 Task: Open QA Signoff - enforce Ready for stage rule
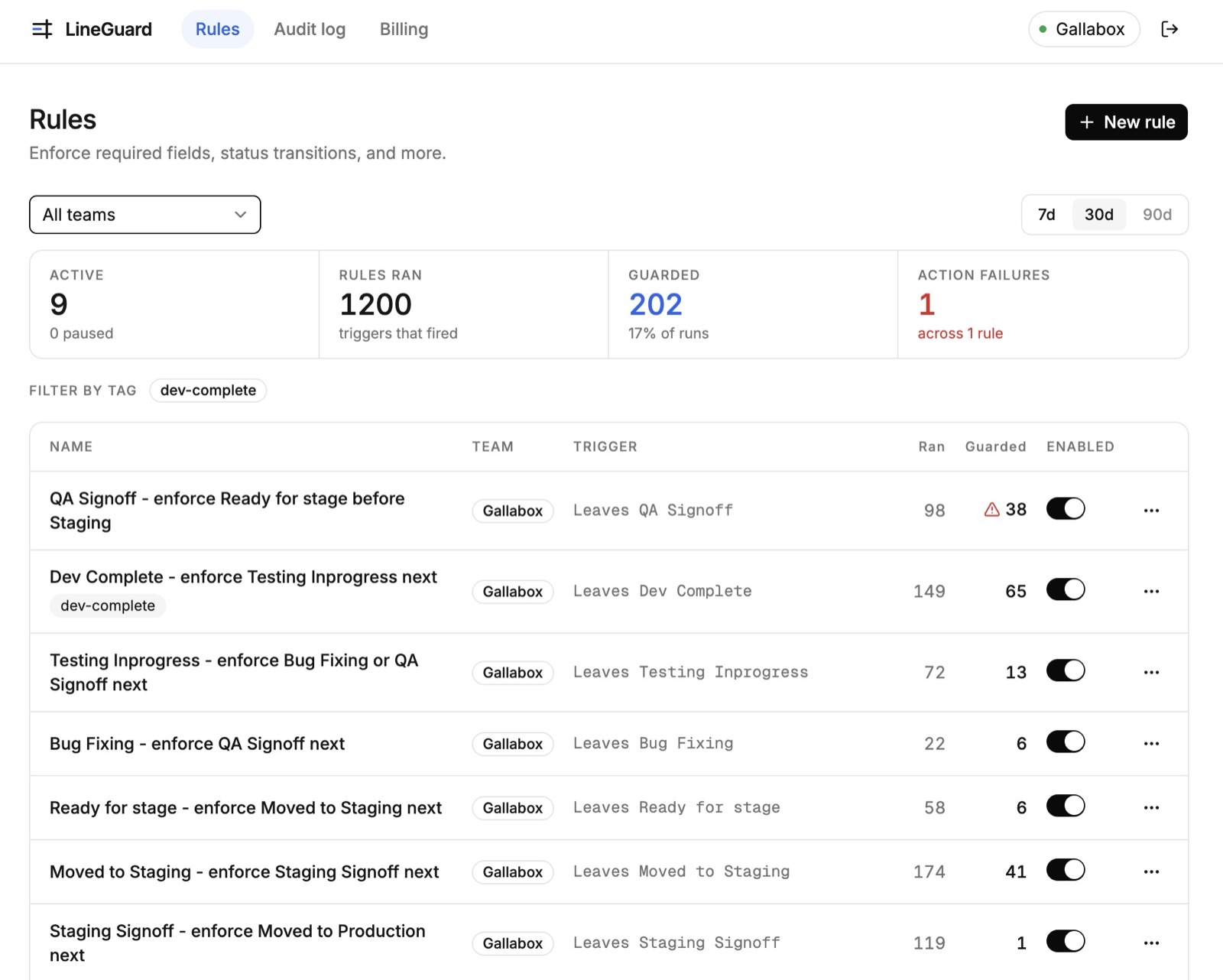[227, 511]
